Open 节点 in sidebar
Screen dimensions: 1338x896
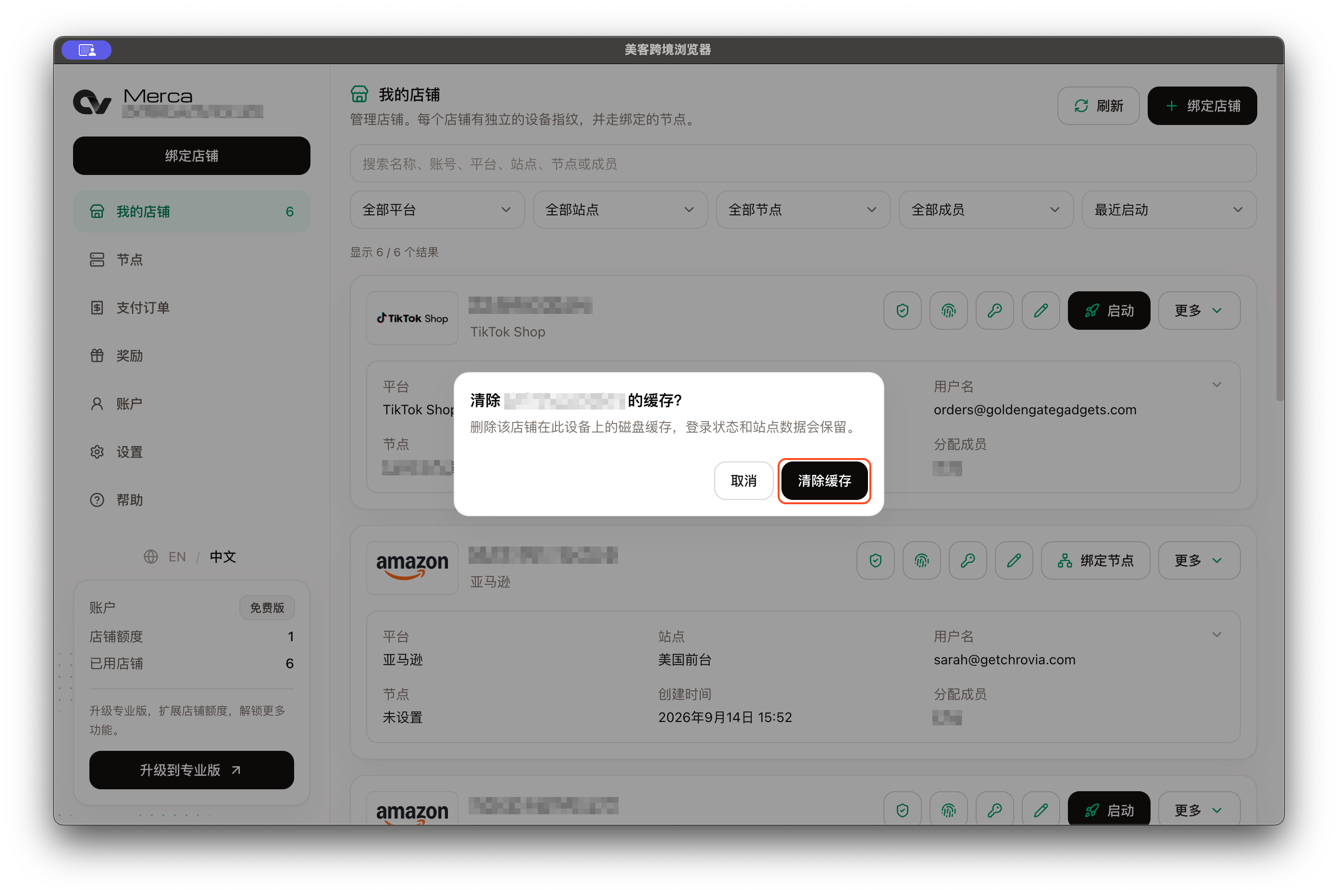click(191, 260)
